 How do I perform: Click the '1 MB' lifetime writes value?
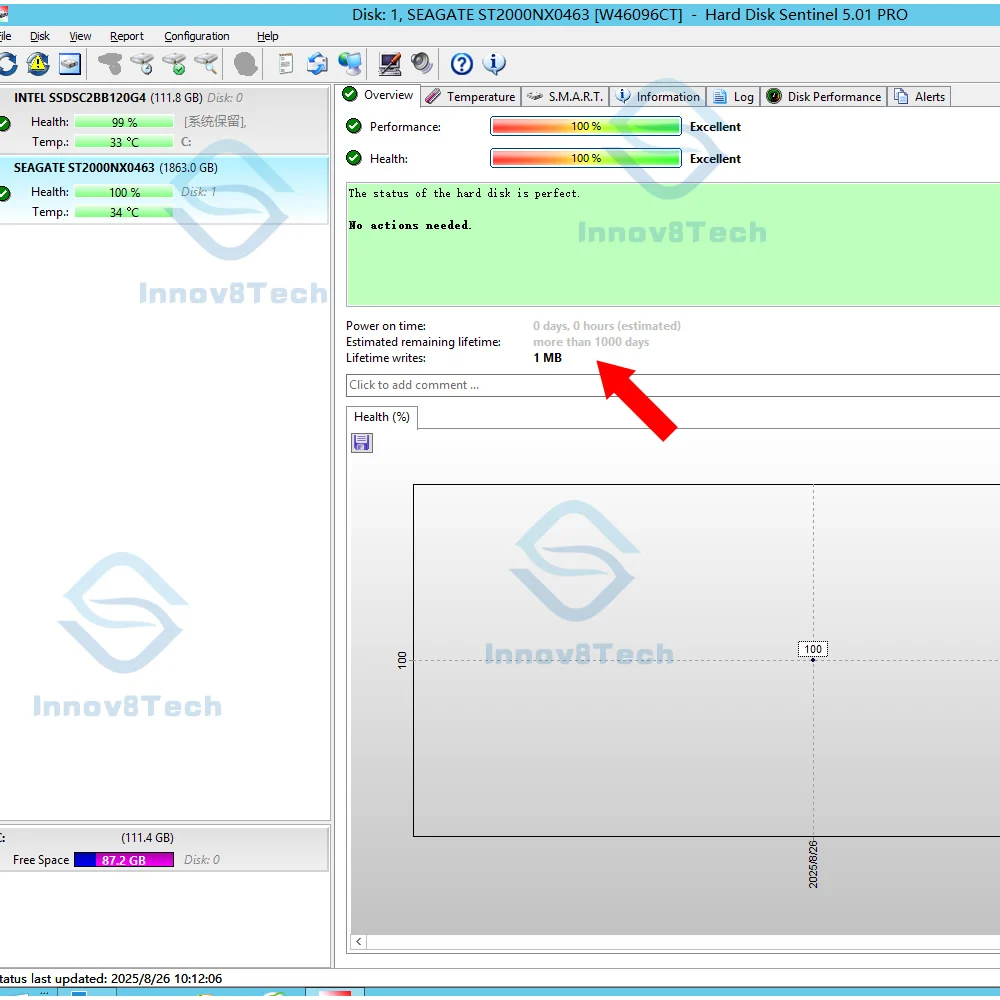pyautogui.click(x=547, y=358)
